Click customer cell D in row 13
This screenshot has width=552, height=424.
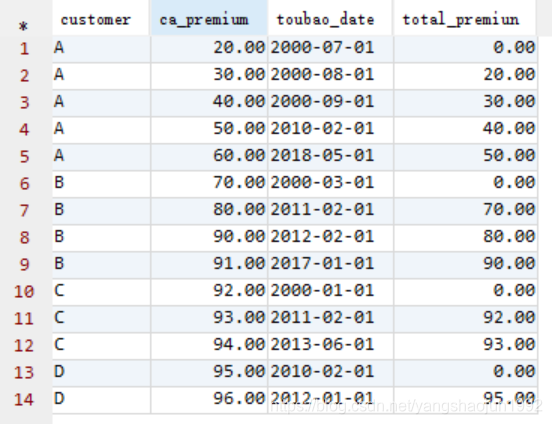point(101,373)
